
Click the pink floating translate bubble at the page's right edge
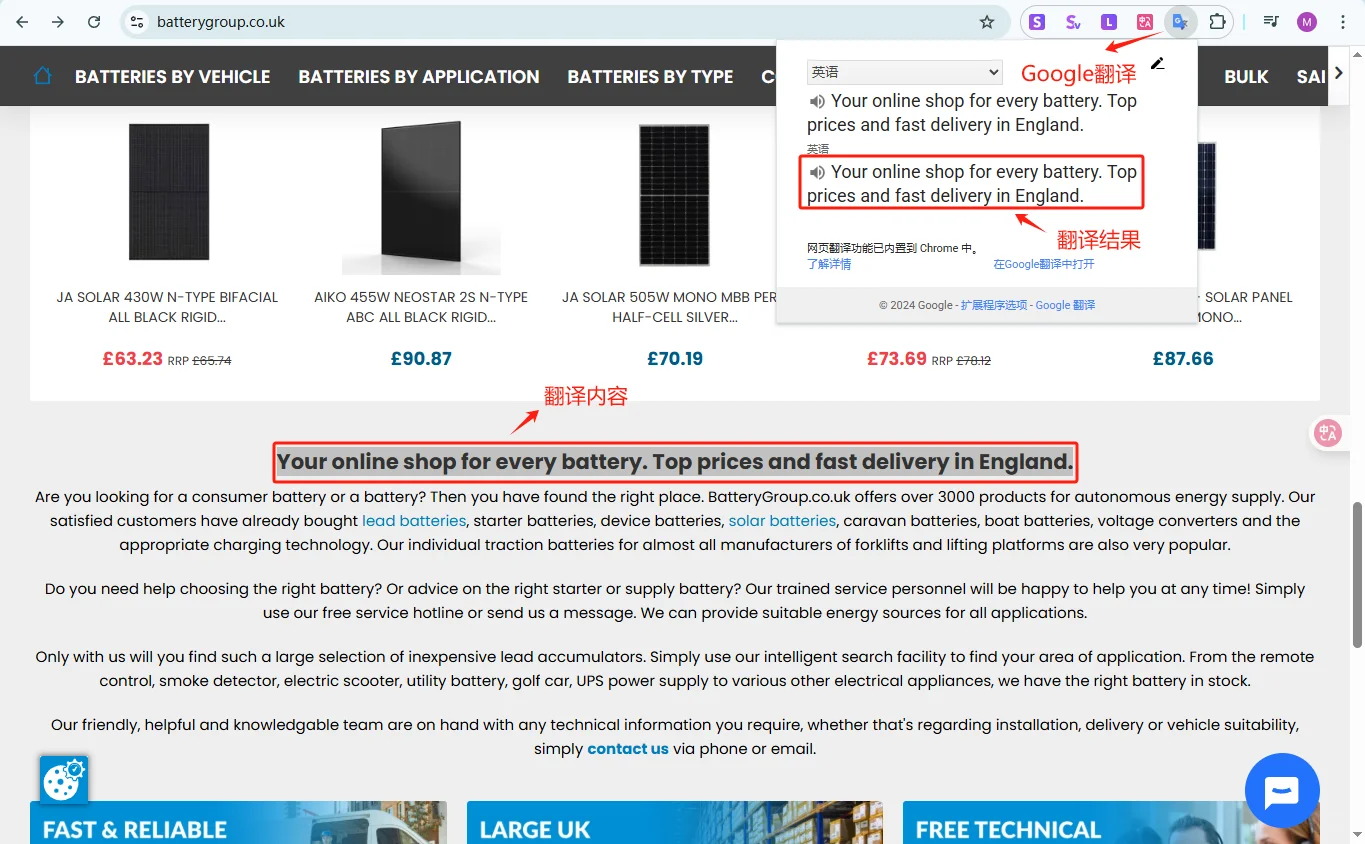pyautogui.click(x=1328, y=433)
